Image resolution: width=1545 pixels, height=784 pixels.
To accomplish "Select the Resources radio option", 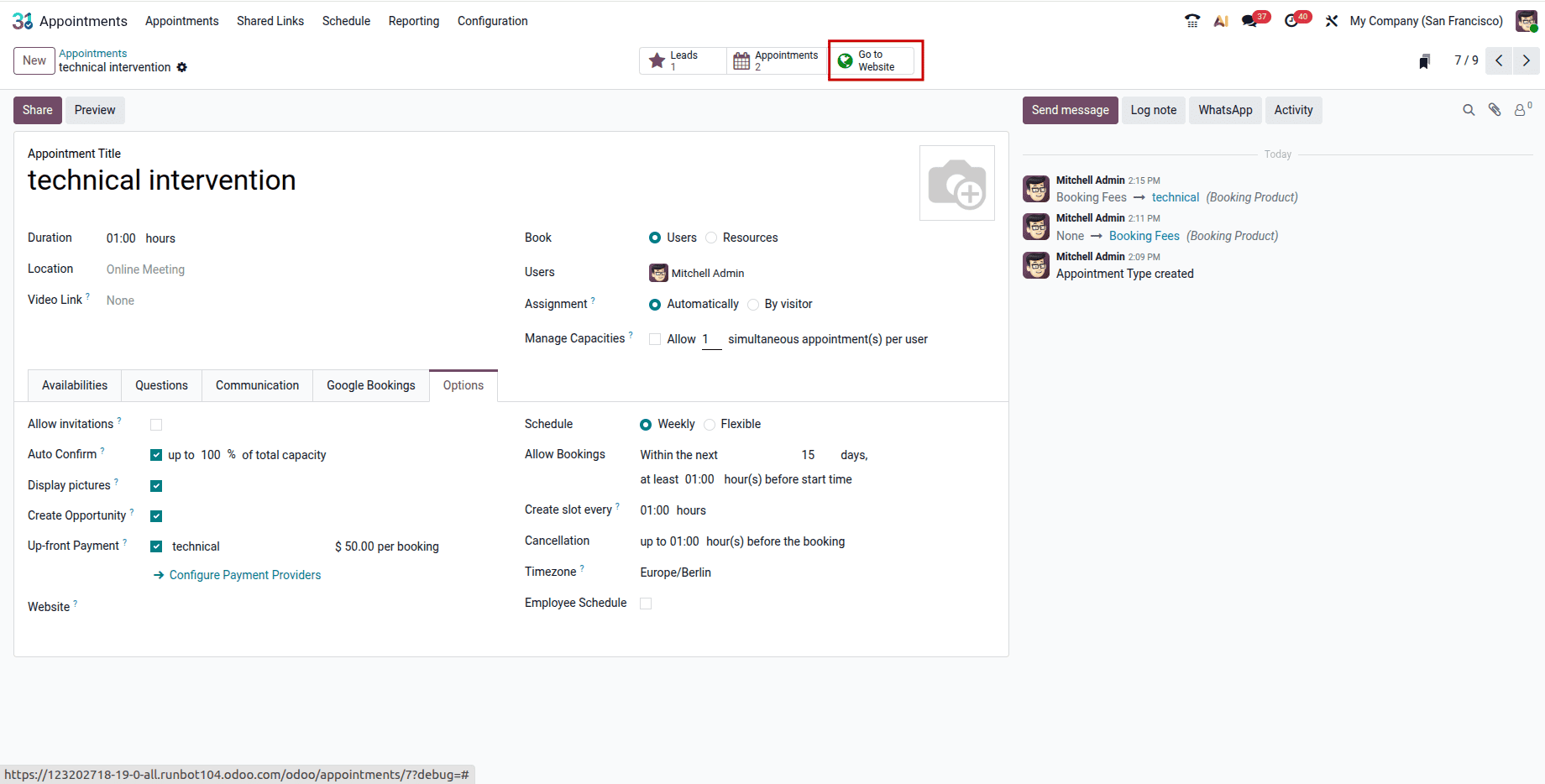I will [x=711, y=238].
